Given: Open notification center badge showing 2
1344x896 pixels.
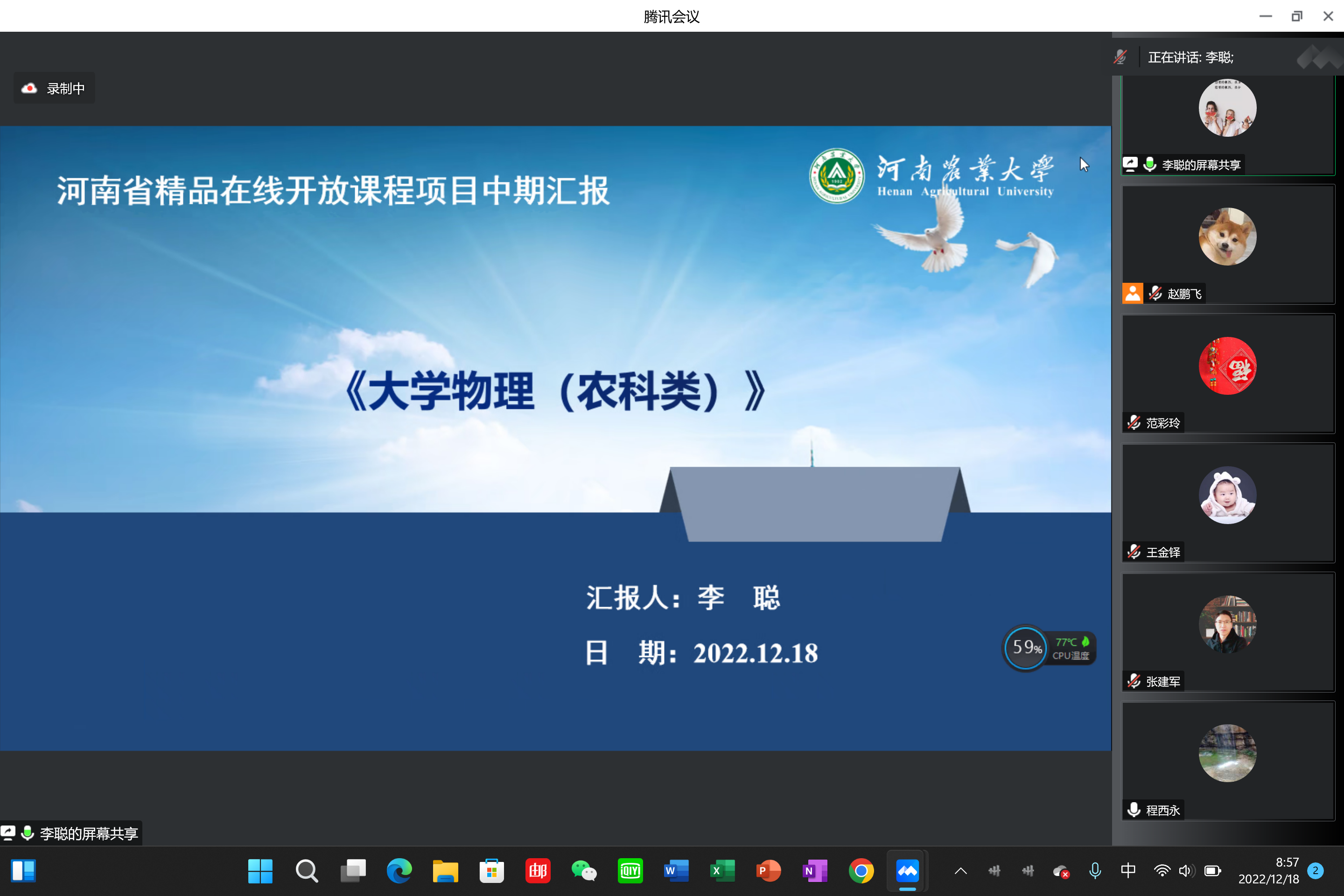Looking at the screenshot, I should (x=1316, y=871).
